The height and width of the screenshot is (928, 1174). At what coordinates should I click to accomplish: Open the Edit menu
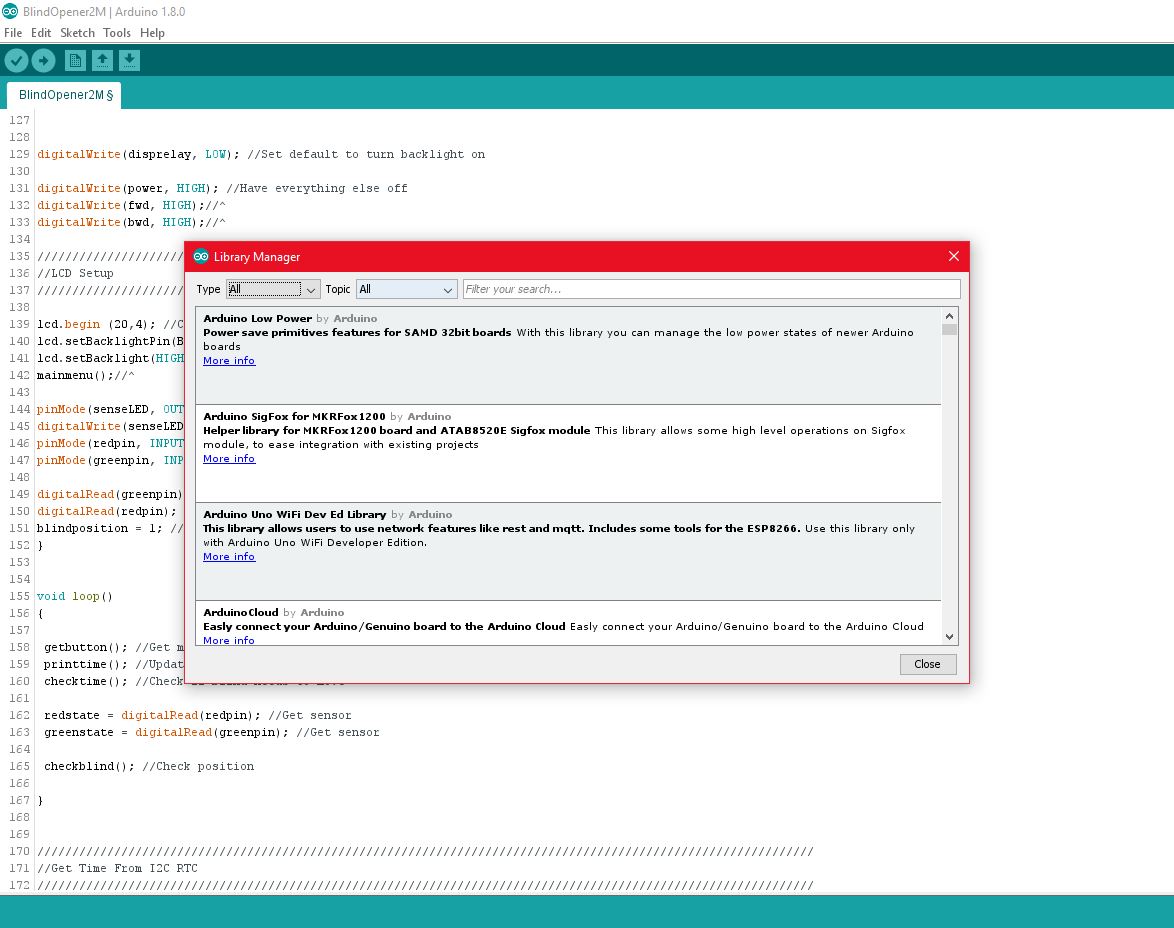tap(41, 33)
